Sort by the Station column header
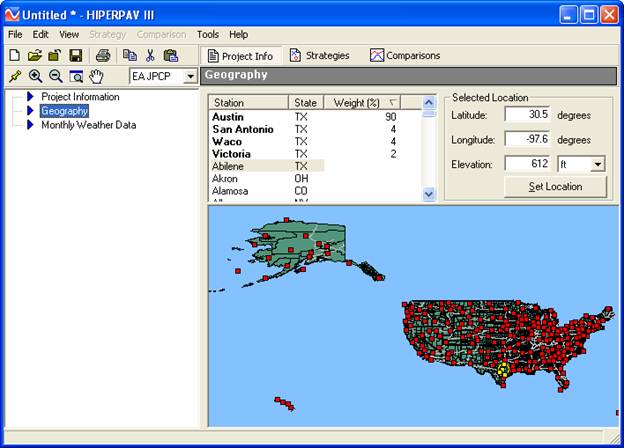 point(248,103)
